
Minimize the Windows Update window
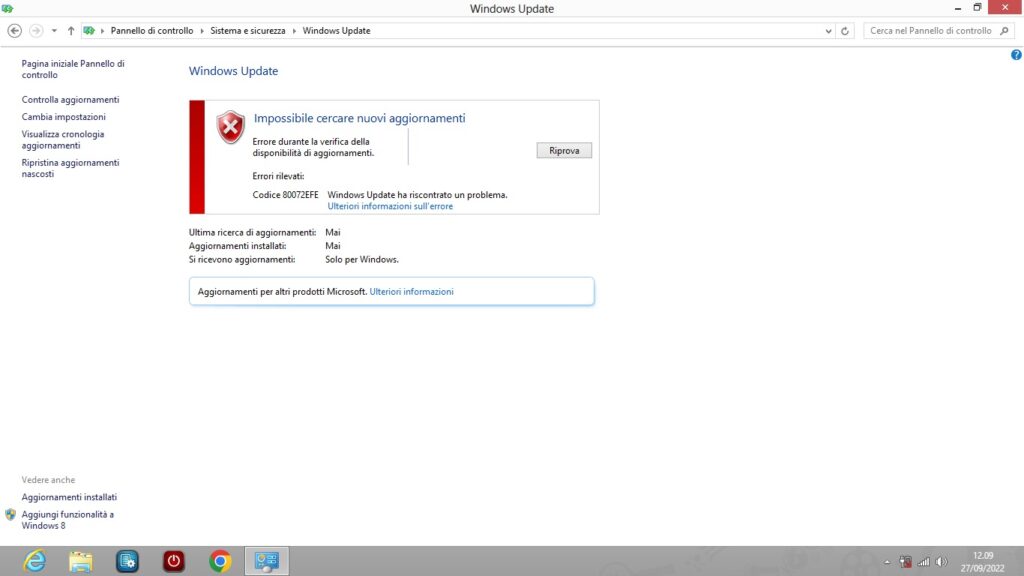click(957, 8)
